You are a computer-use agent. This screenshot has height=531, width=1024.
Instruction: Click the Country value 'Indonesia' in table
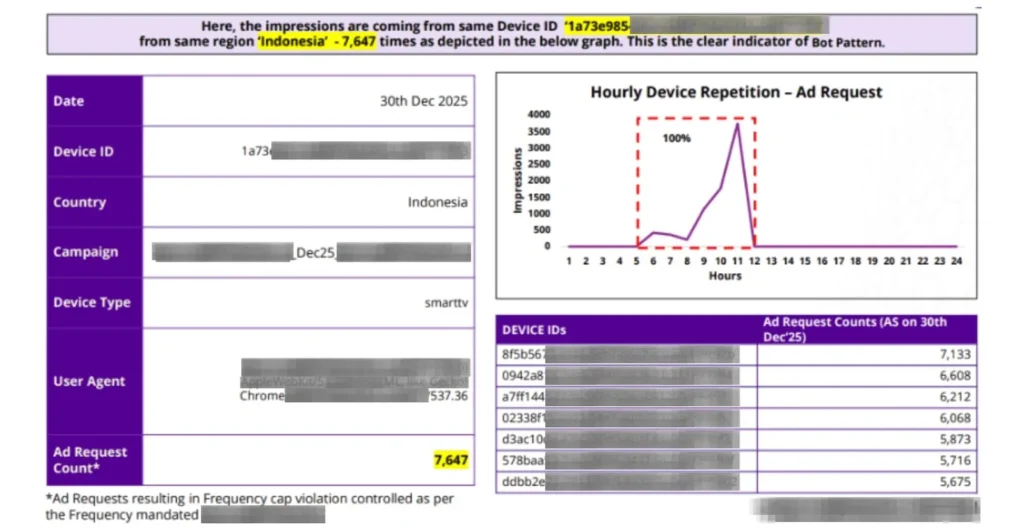pyautogui.click(x=437, y=202)
